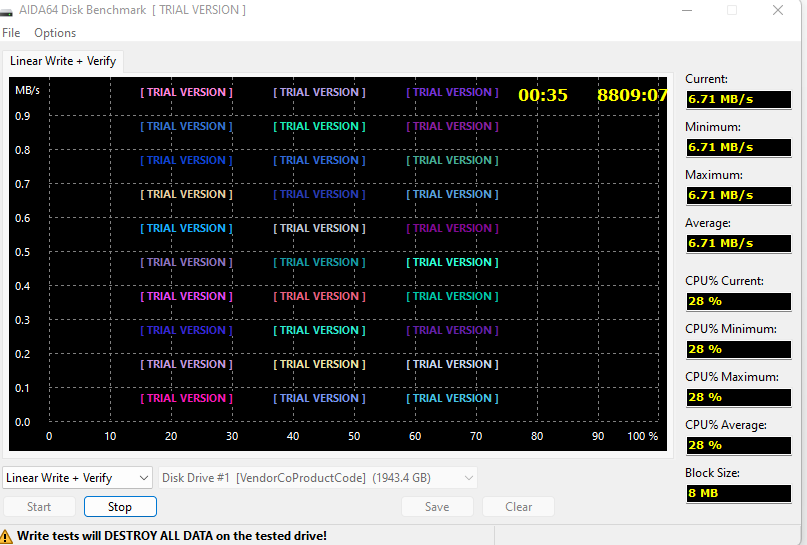
Task: Click the Current speed value field
Action: (x=733, y=99)
